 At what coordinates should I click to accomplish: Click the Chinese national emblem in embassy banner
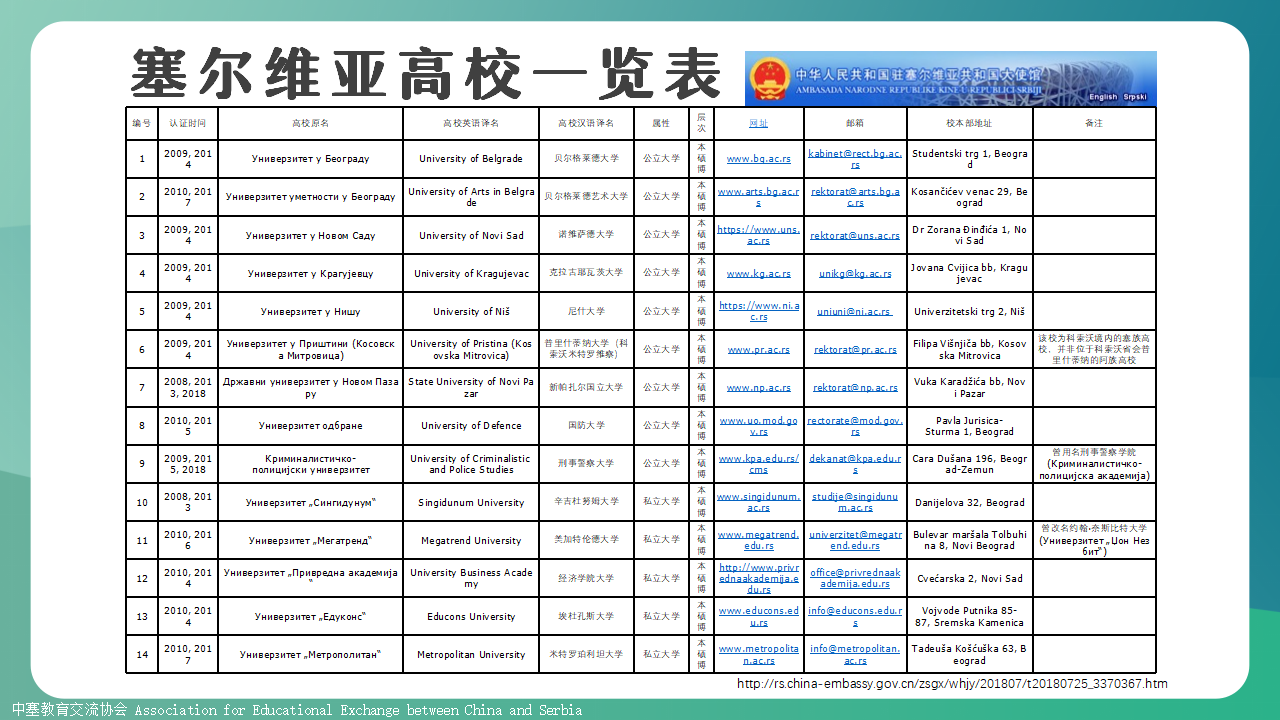(768, 77)
